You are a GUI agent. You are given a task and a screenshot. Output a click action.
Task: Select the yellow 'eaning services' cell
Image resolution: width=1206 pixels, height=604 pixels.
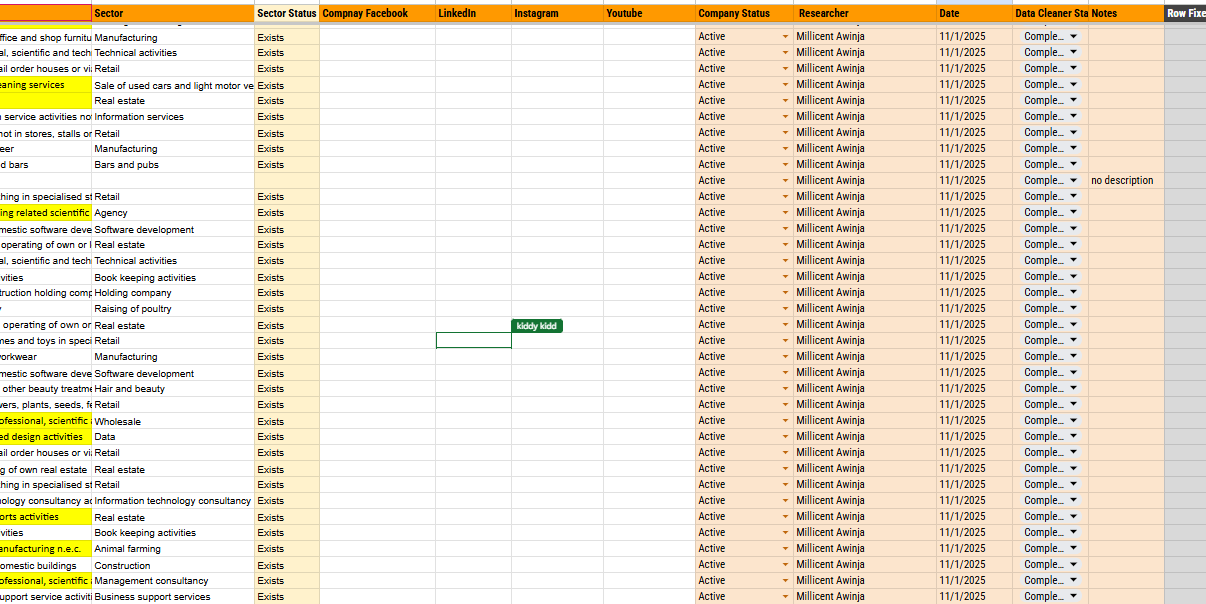tap(45, 85)
